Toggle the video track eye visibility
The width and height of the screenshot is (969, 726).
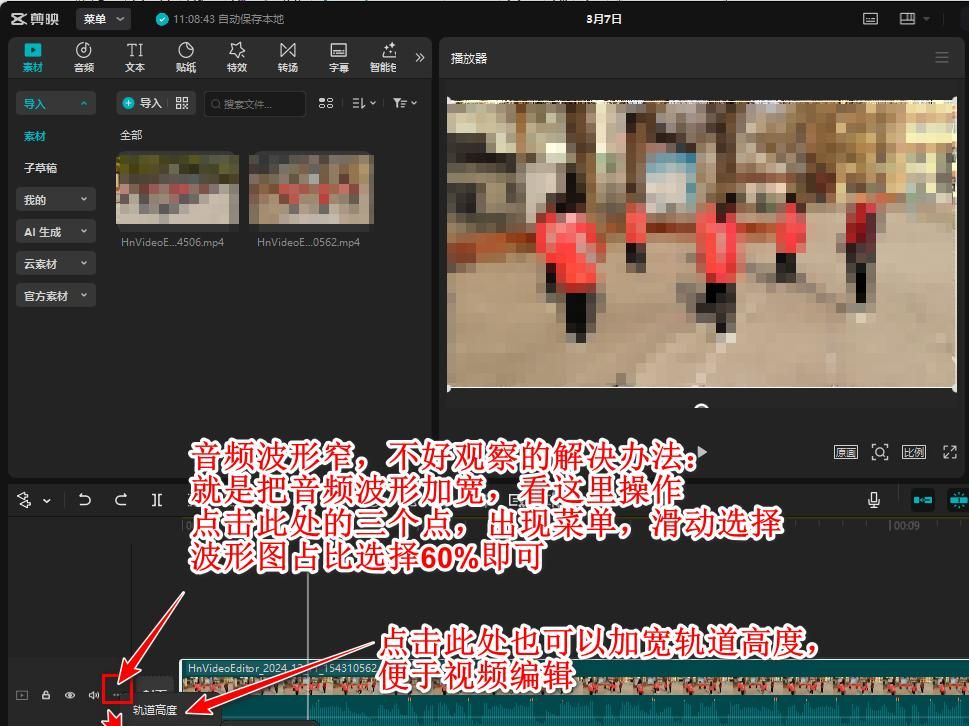70,695
